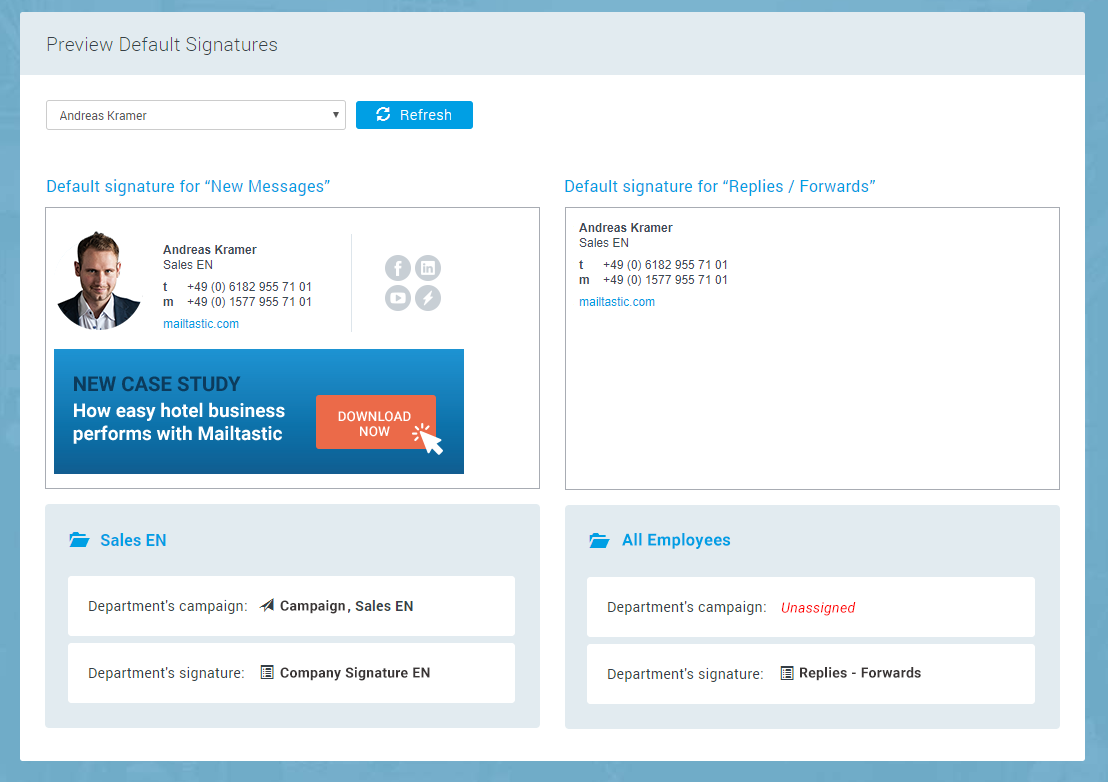Image resolution: width=1108 pixels, height=782 pixels.
Task: Click the Replies / Forwards default signature heading
Action: (x=719, y=186)
